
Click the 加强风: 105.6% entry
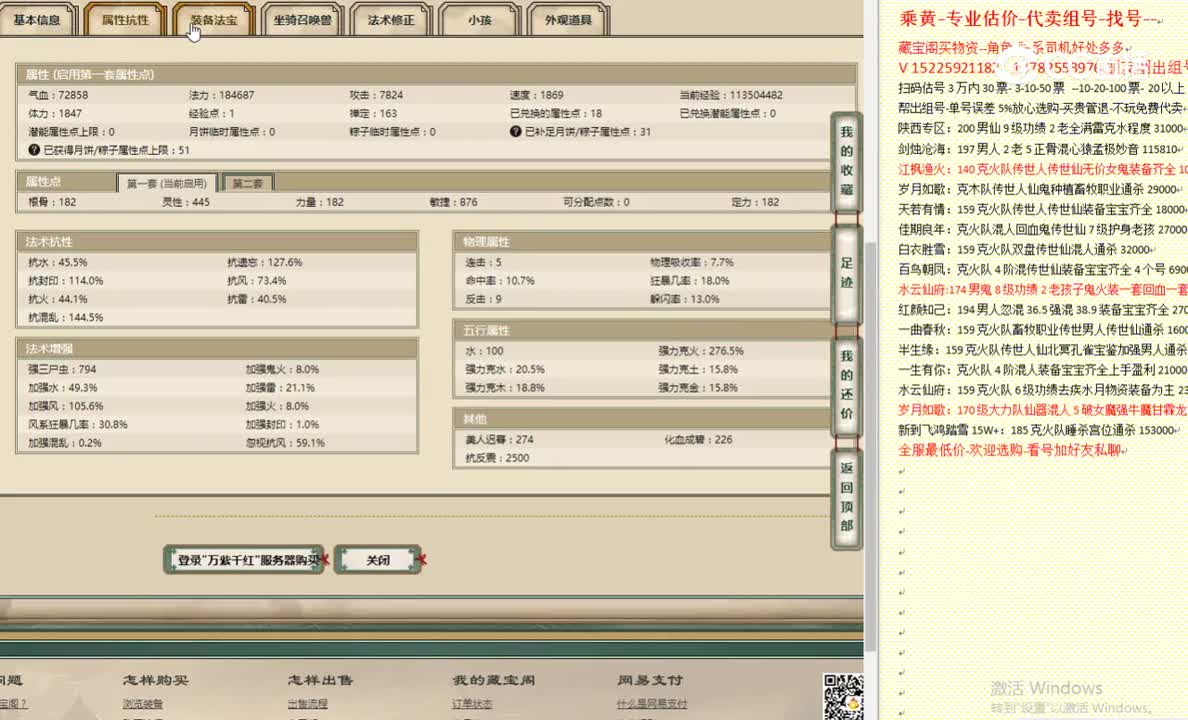coord(65,406)
